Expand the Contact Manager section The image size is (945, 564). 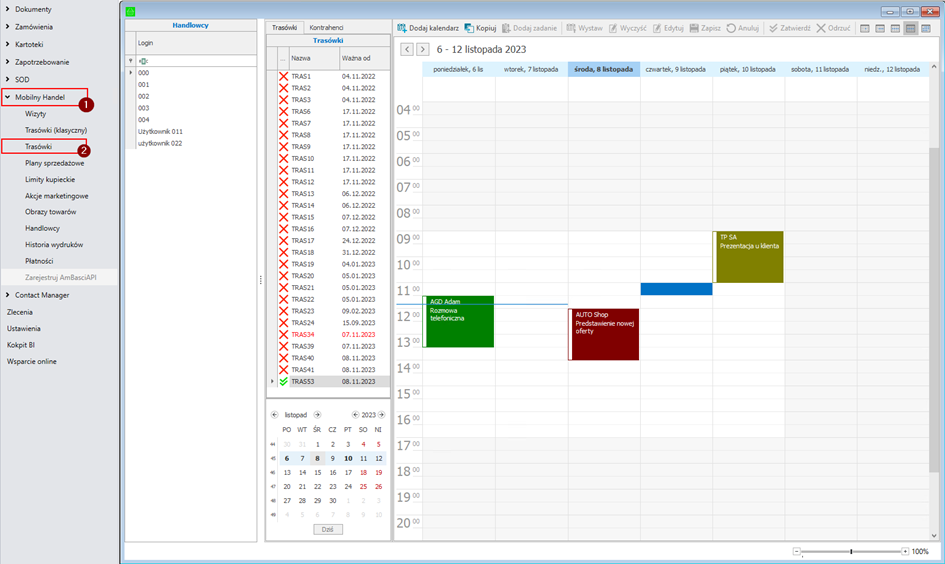tap(8, 295)
